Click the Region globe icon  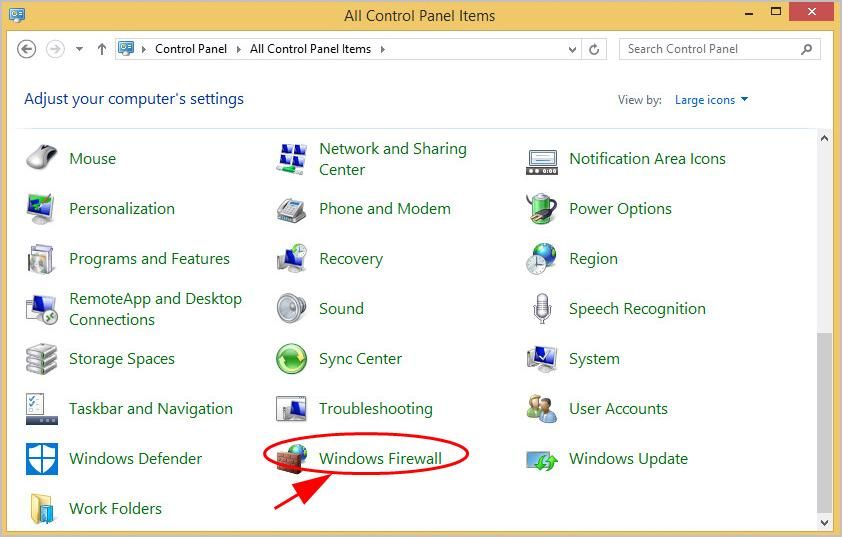click(x=541, y=259)
